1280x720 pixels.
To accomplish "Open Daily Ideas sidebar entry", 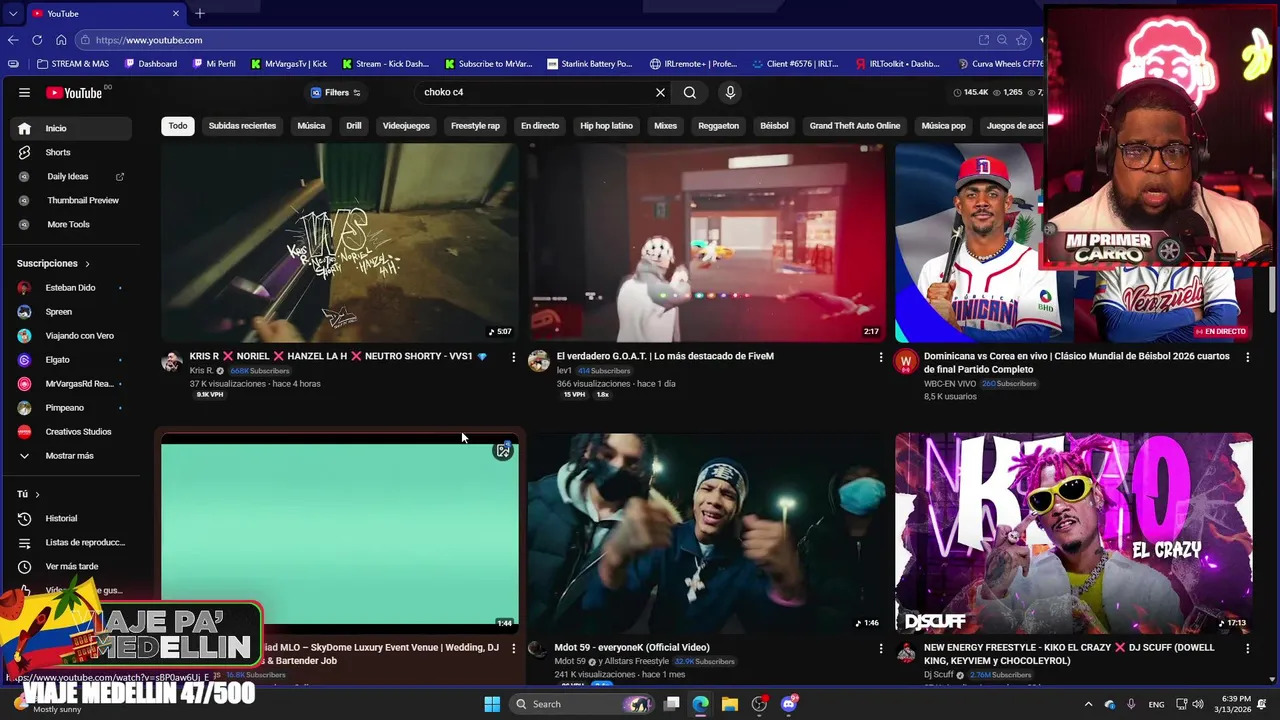I will [71, 176].
